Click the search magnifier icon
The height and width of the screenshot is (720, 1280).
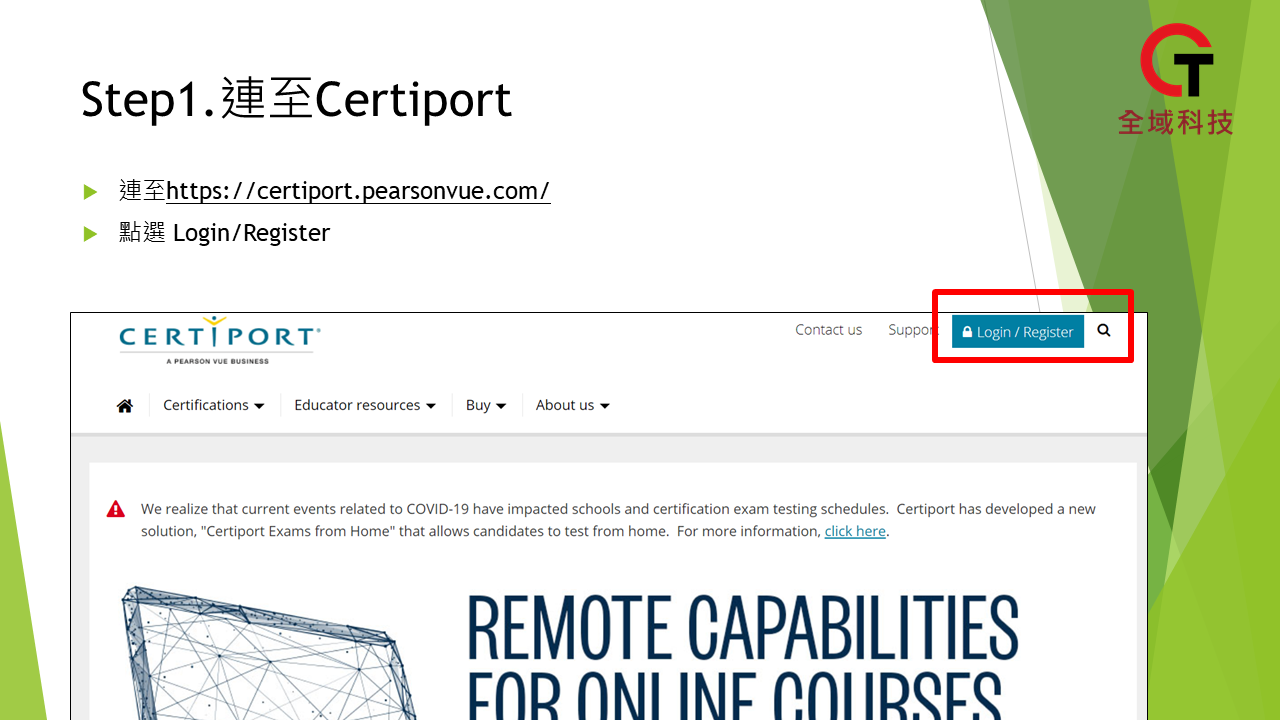click(1104, 330)
